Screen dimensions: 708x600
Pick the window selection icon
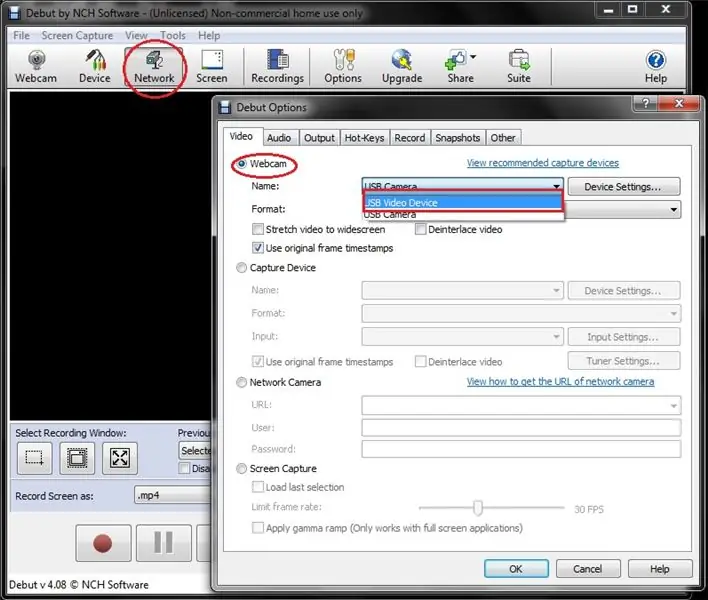coord(77,458)
